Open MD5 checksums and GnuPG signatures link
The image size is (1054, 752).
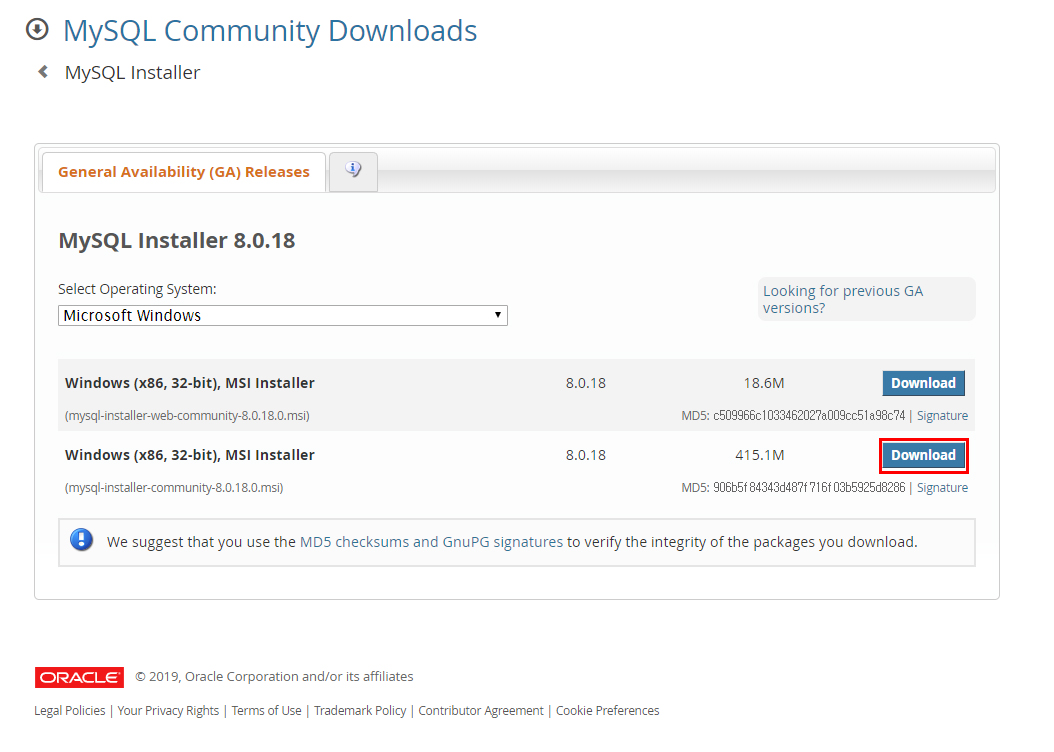(x=431, y=542)
